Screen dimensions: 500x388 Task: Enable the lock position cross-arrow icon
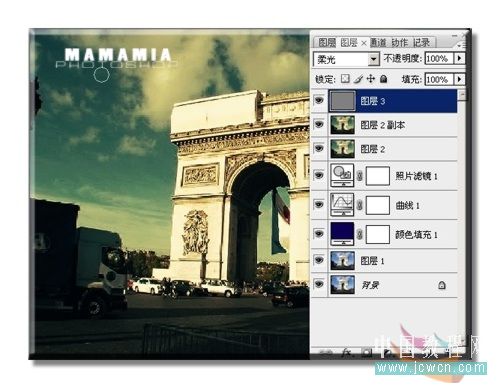click(371, 79)
